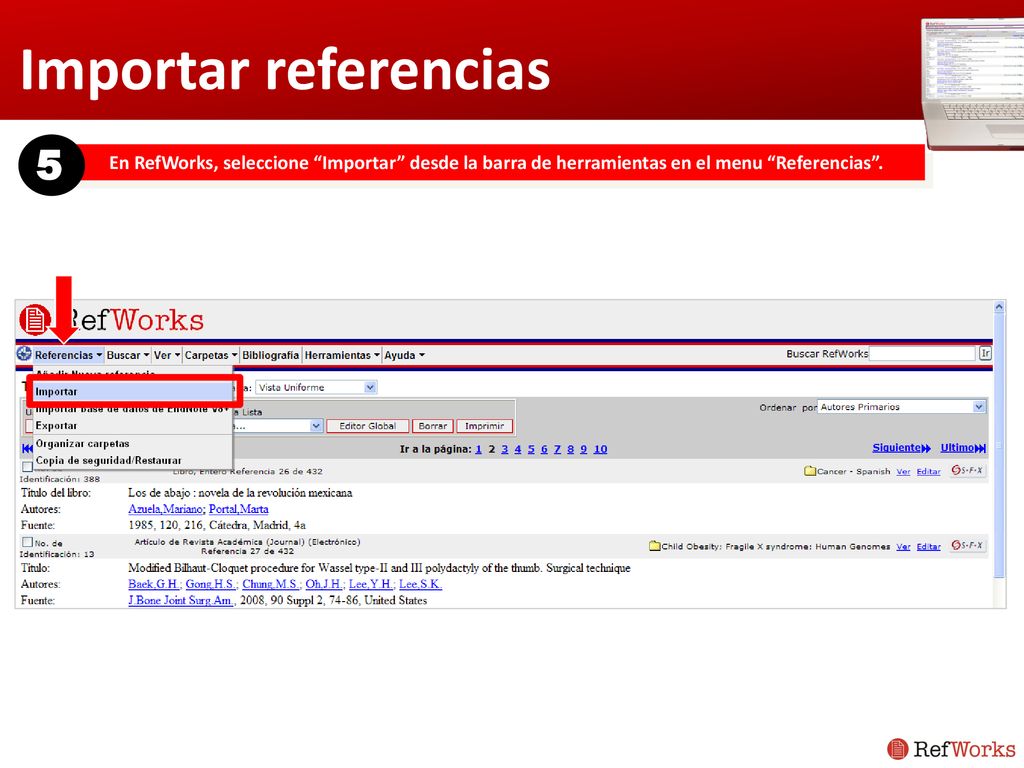Click the 'Identificación: 388' label
This screenshot has width=1024, height=768.
click(x=59, y=479)
